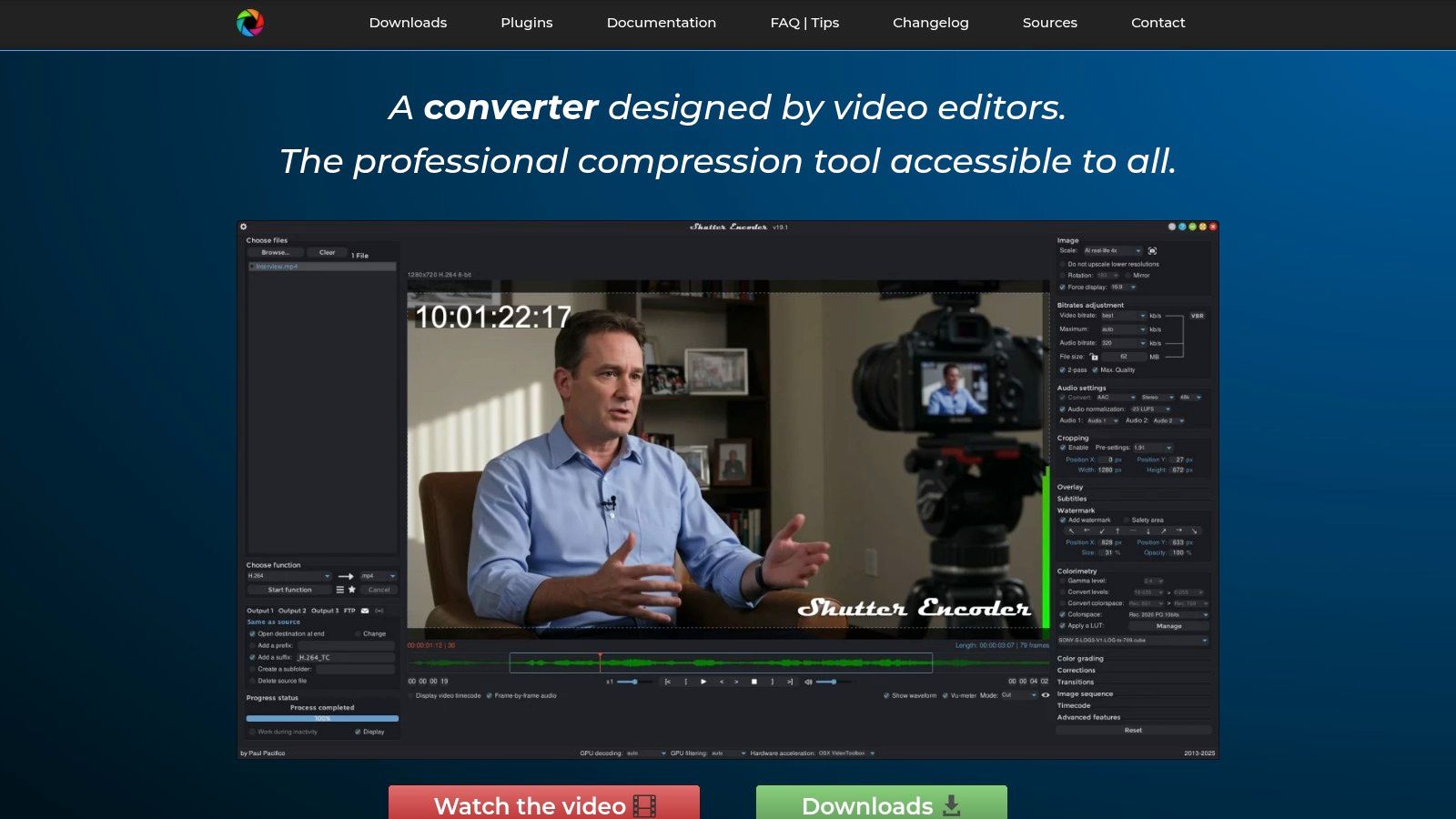
Task: Toggle Add watermark checkbox
Action: 1062,520
